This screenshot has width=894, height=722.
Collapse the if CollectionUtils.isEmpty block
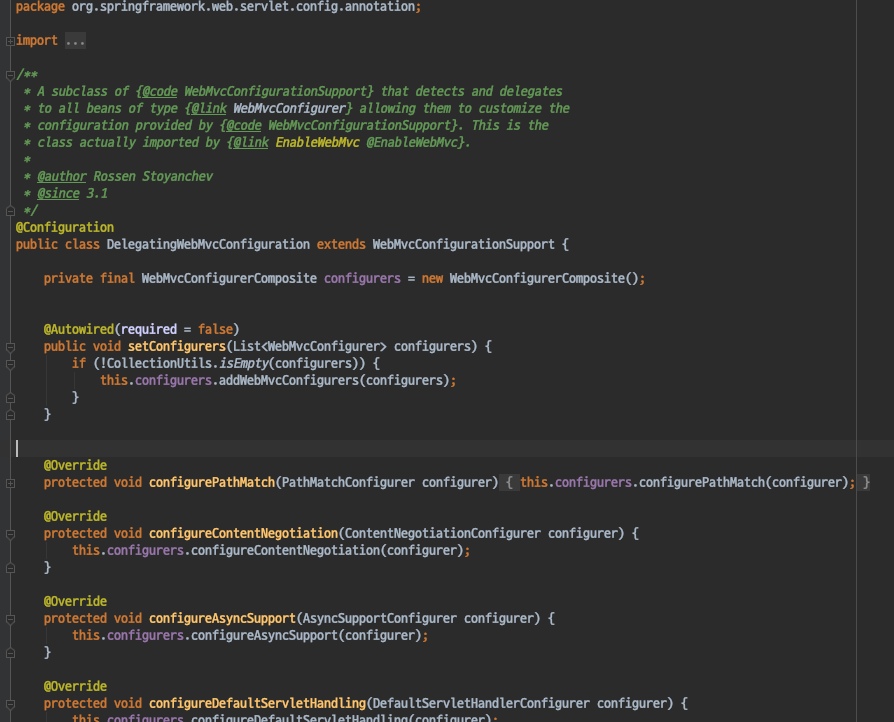(x=10, y=364)
